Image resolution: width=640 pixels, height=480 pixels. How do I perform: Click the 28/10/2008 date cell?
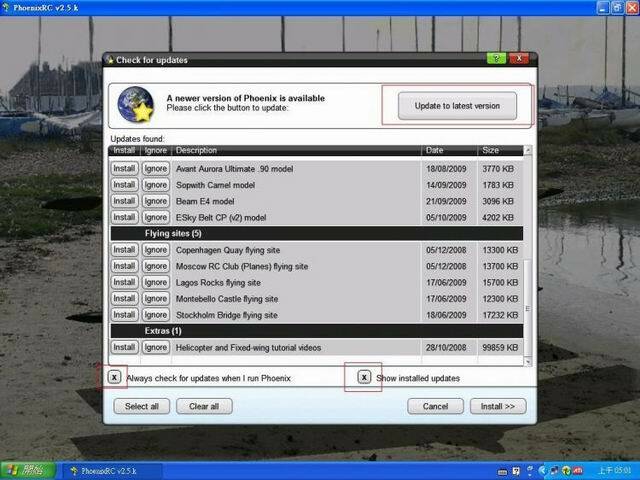[x=446, y=348]
